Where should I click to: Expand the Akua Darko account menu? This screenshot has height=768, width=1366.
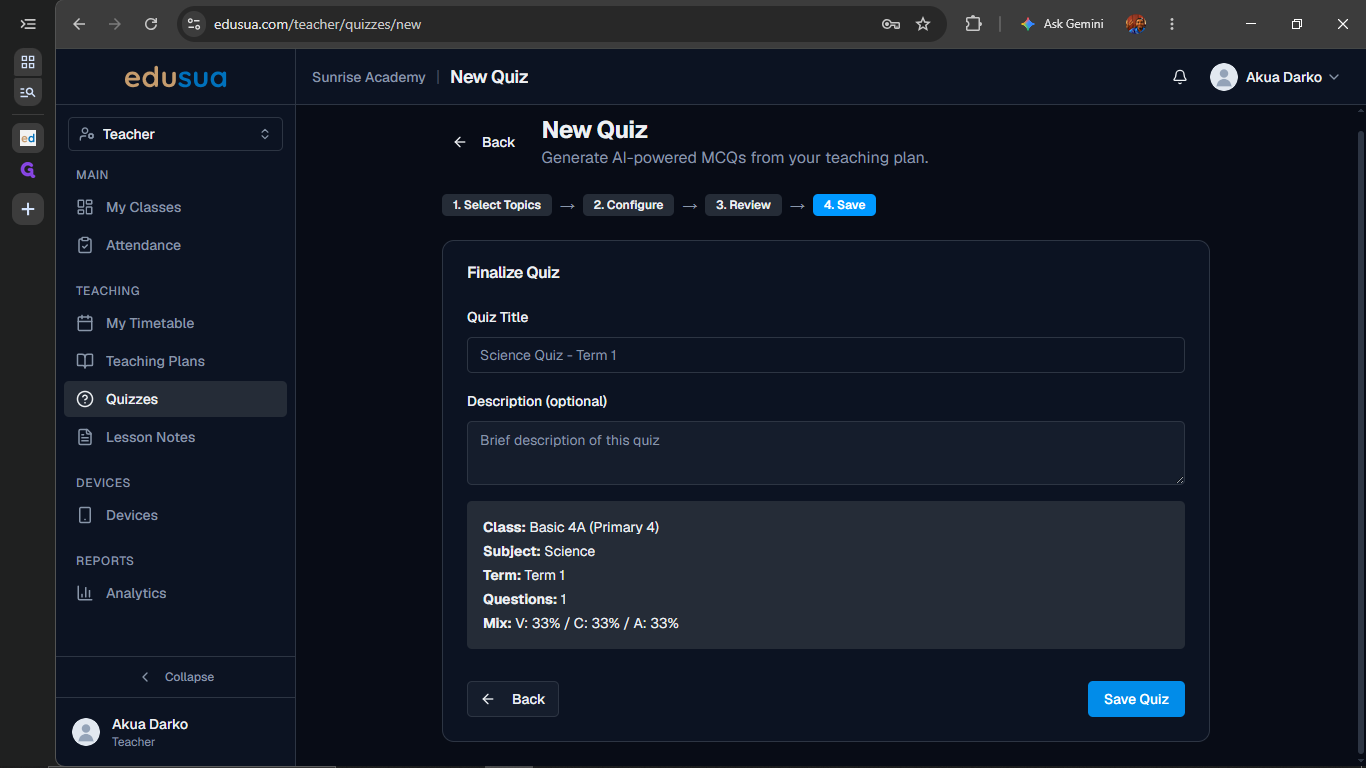click(x=1275, y=77)
